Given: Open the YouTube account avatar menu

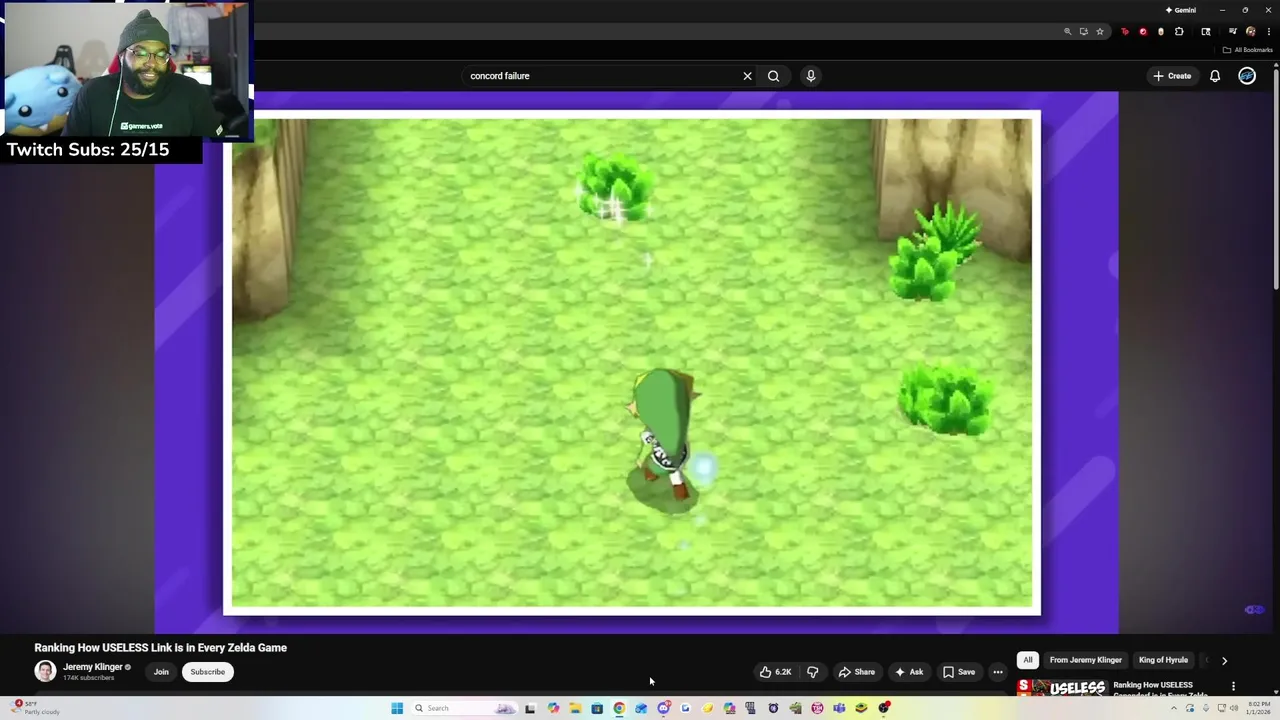Looking at the screenshot, I should coord(1247,76).
